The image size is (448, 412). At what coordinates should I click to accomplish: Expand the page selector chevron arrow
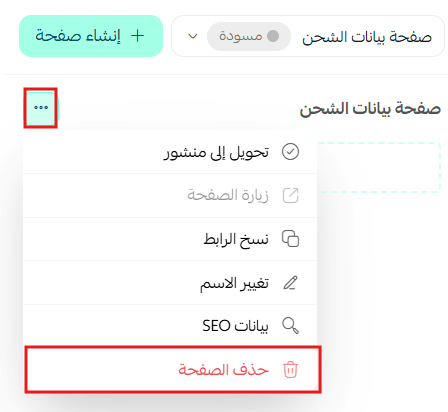pyautogui.click(x=193, y=36)
